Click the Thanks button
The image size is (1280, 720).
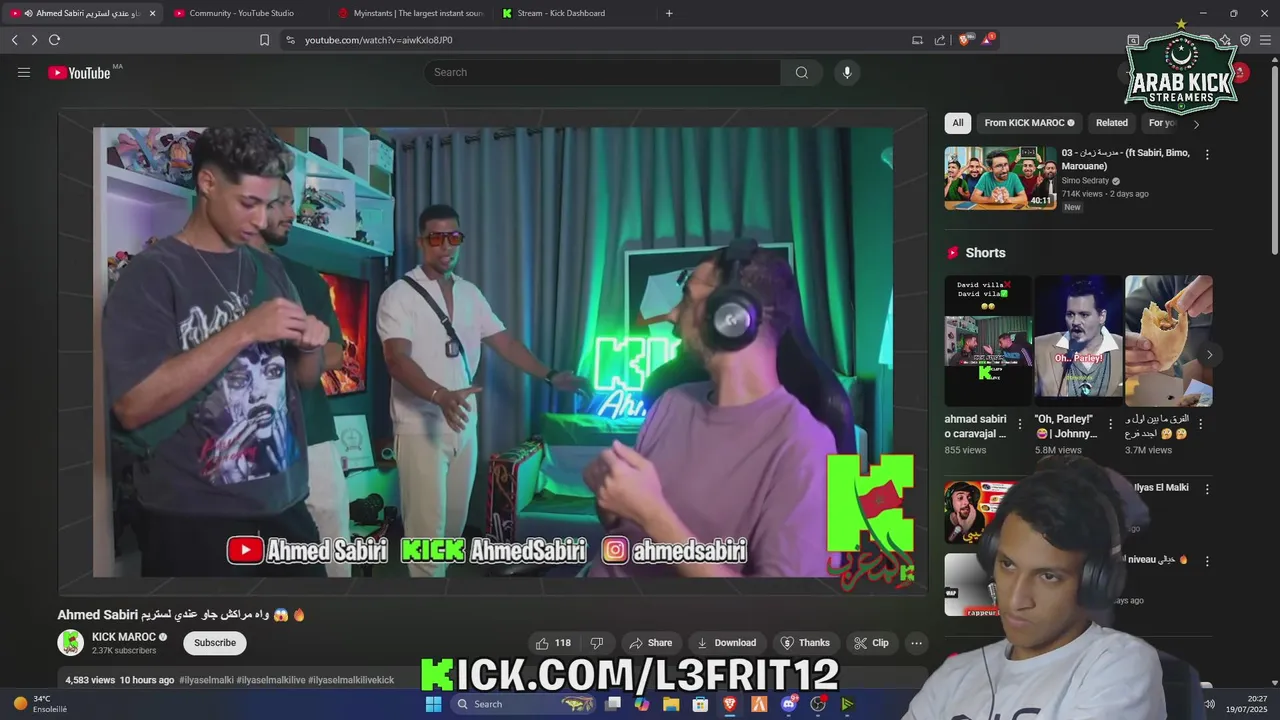805,643
